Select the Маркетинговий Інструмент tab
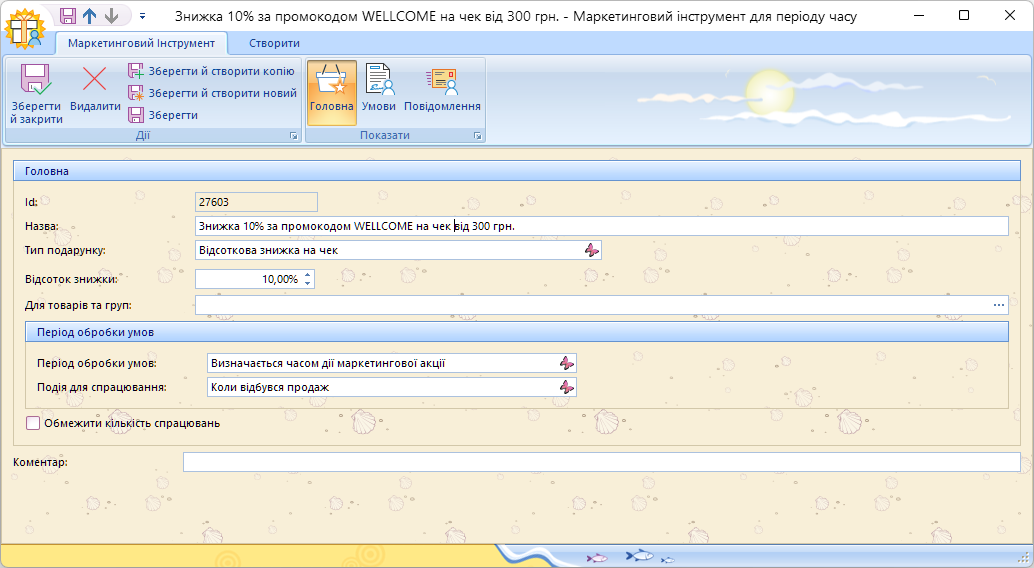Screen dimensions: 1034x568 coord(141,43)
